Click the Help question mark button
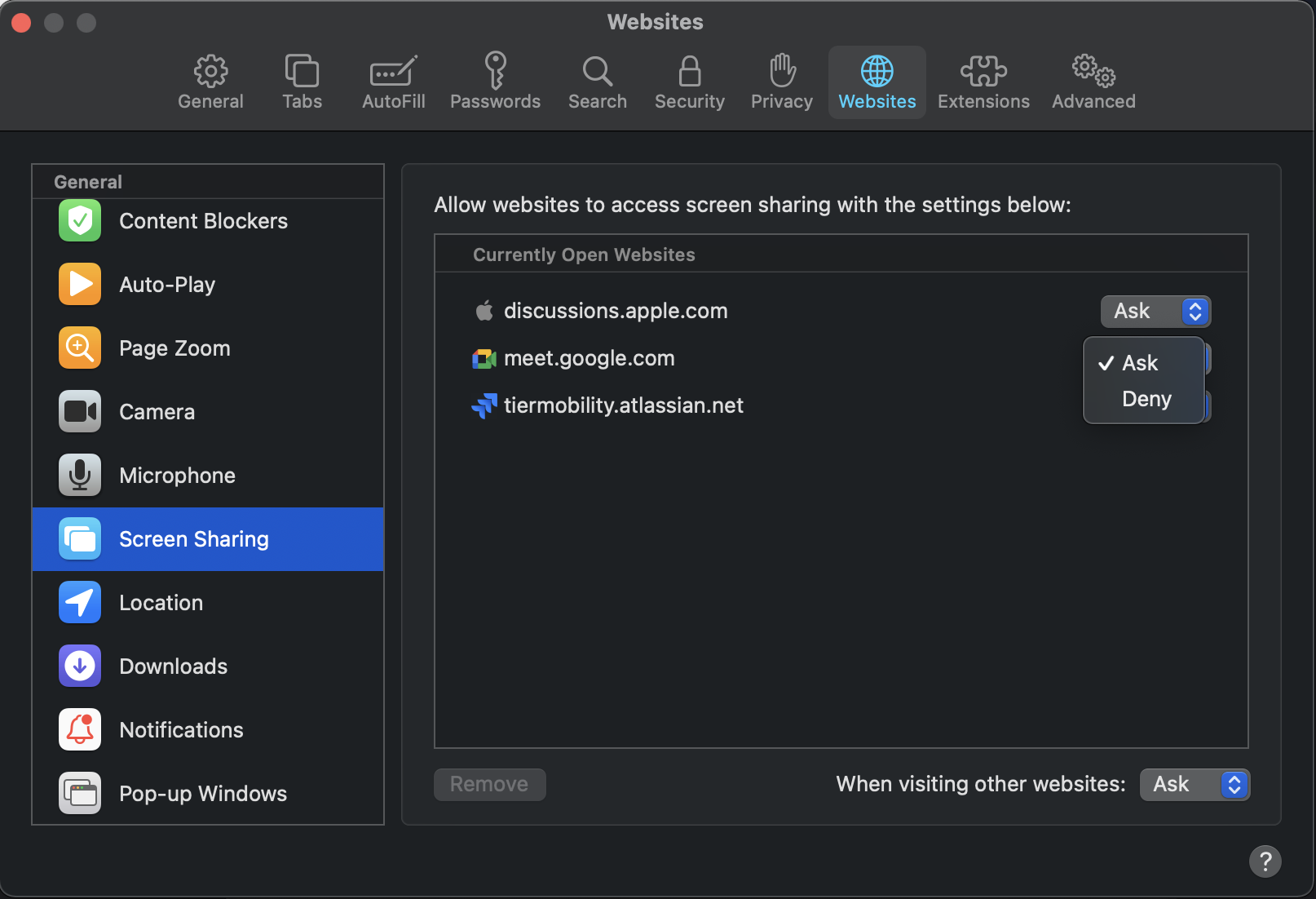 tap(1265, 861)
